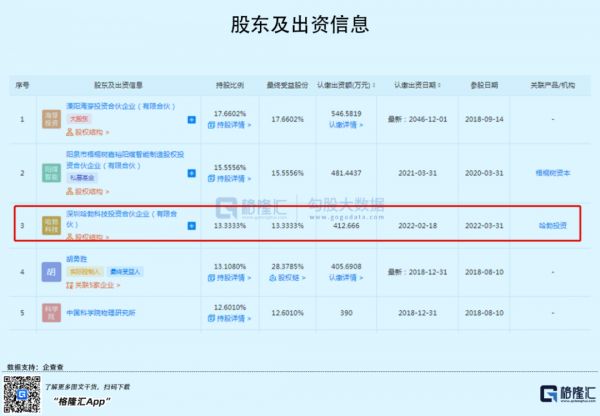Expand 关联5家企业 under 胡勇胜
Viewport: 600px width, 416px height.
click(94, 282)
